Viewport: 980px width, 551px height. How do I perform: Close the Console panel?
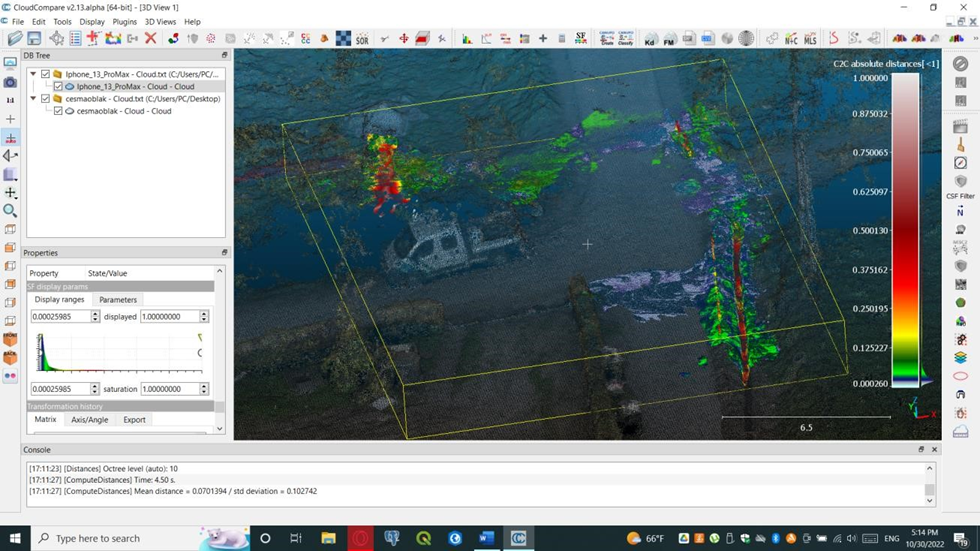point(934,450)
